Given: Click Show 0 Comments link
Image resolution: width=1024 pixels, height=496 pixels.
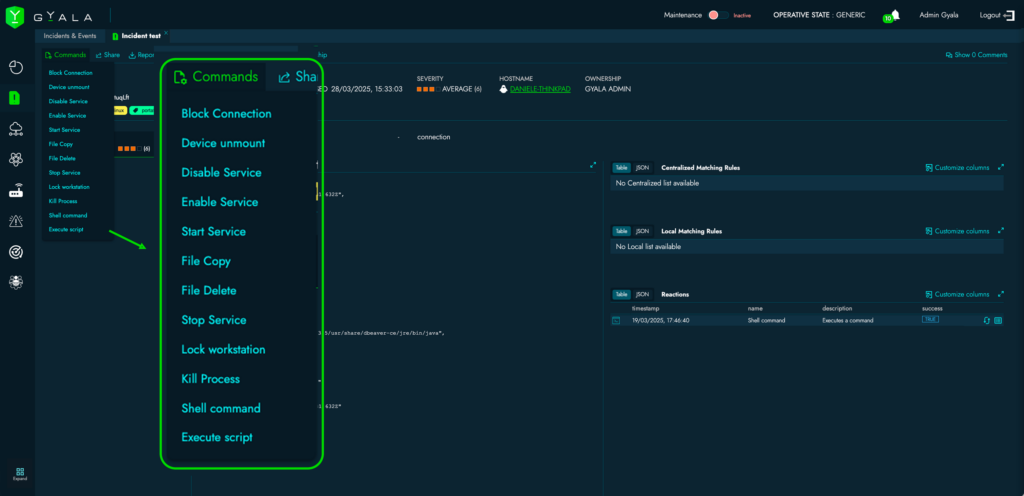Looking at the screenshot, I should [975, 55].
